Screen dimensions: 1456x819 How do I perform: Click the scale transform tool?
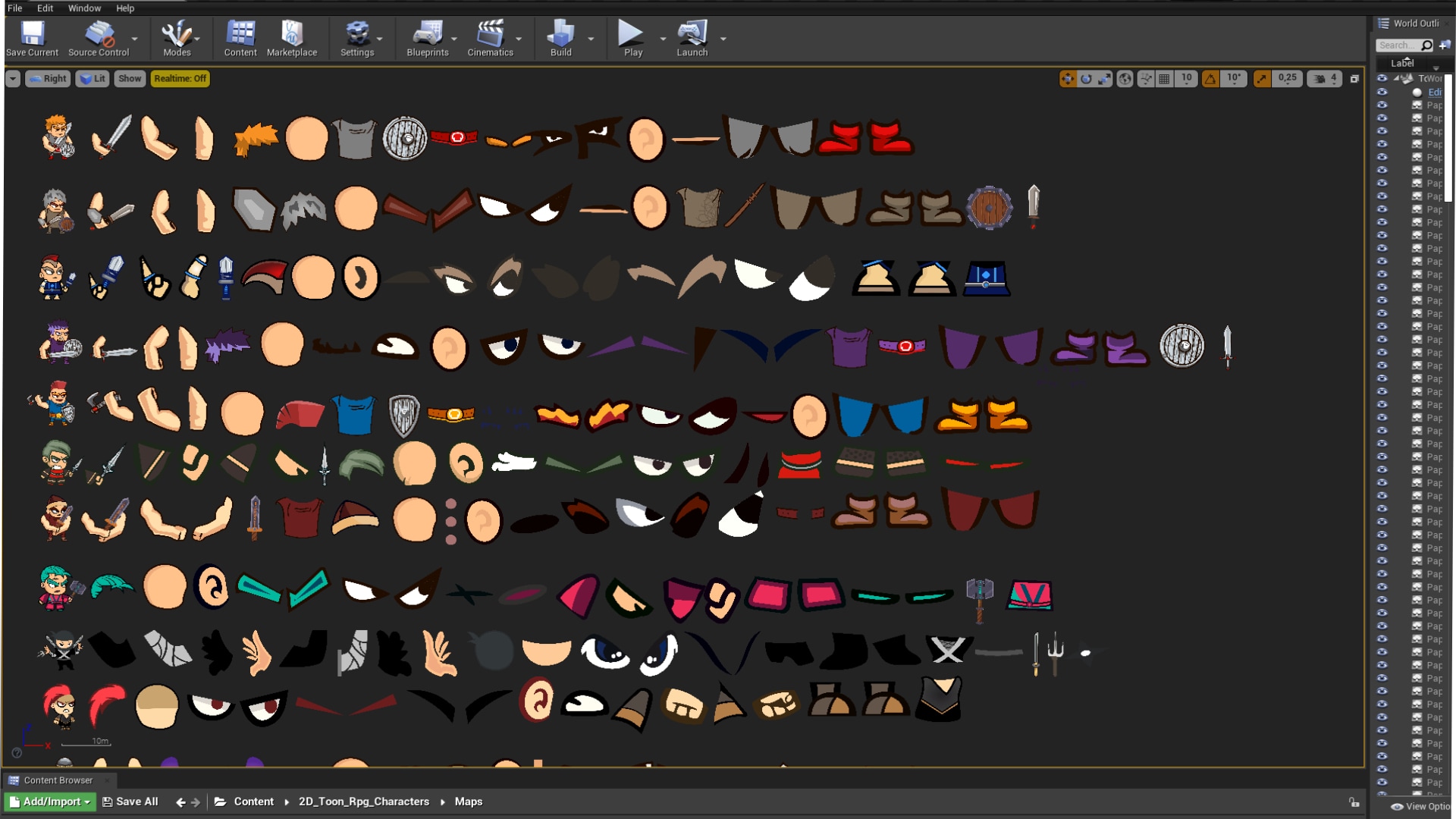[x=1106, y=78]
